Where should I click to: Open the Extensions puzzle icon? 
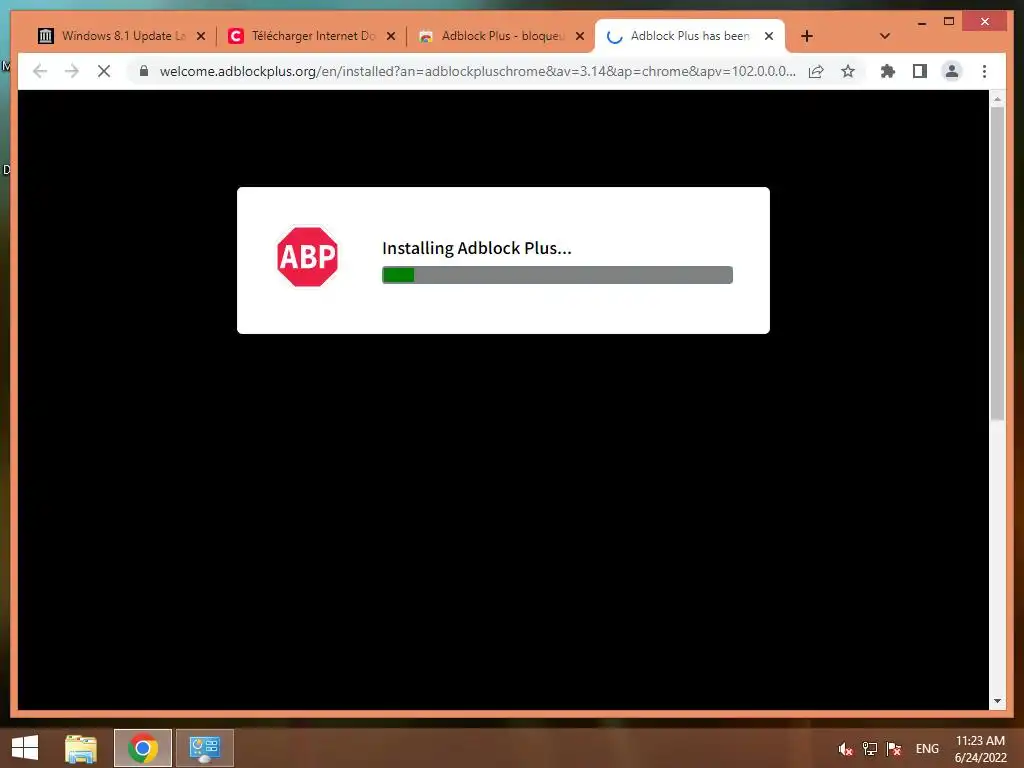tap(888, 71)
